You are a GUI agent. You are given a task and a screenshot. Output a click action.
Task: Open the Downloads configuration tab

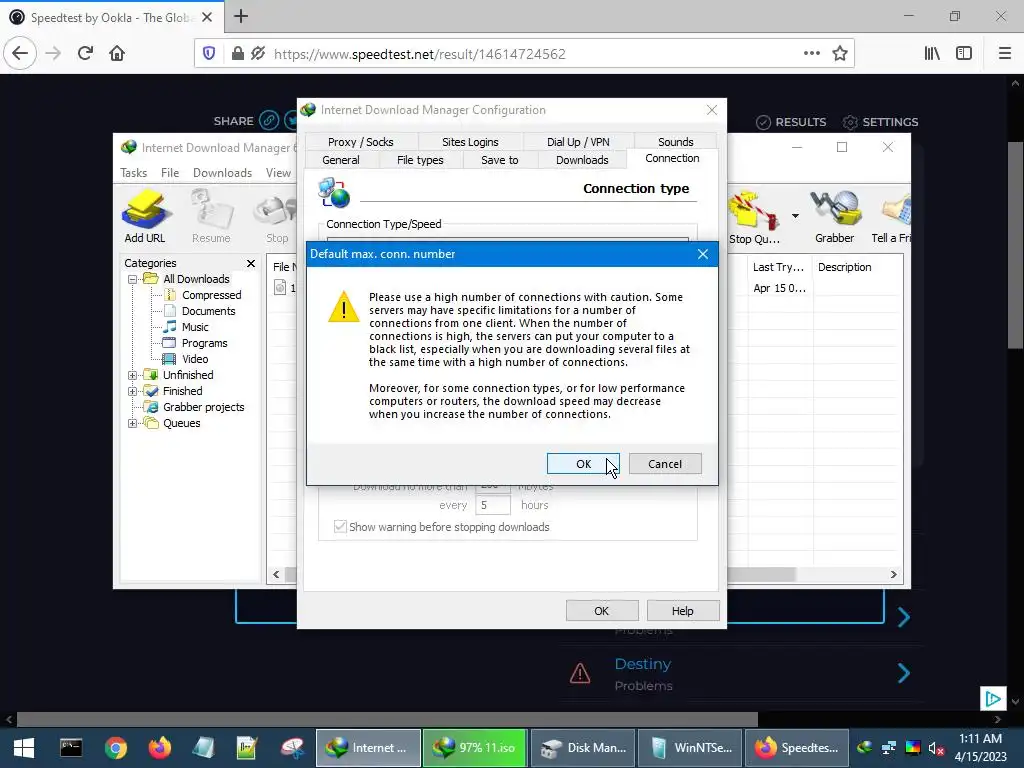point(582,160)
